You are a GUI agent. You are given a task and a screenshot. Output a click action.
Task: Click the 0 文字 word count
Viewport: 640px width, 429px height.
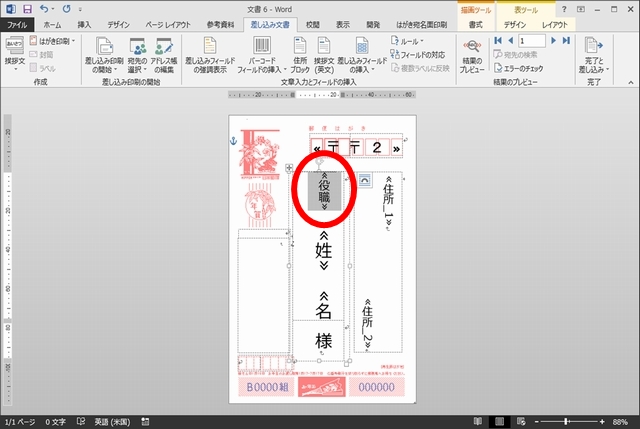pyautogui.click(x=55, y=422)
